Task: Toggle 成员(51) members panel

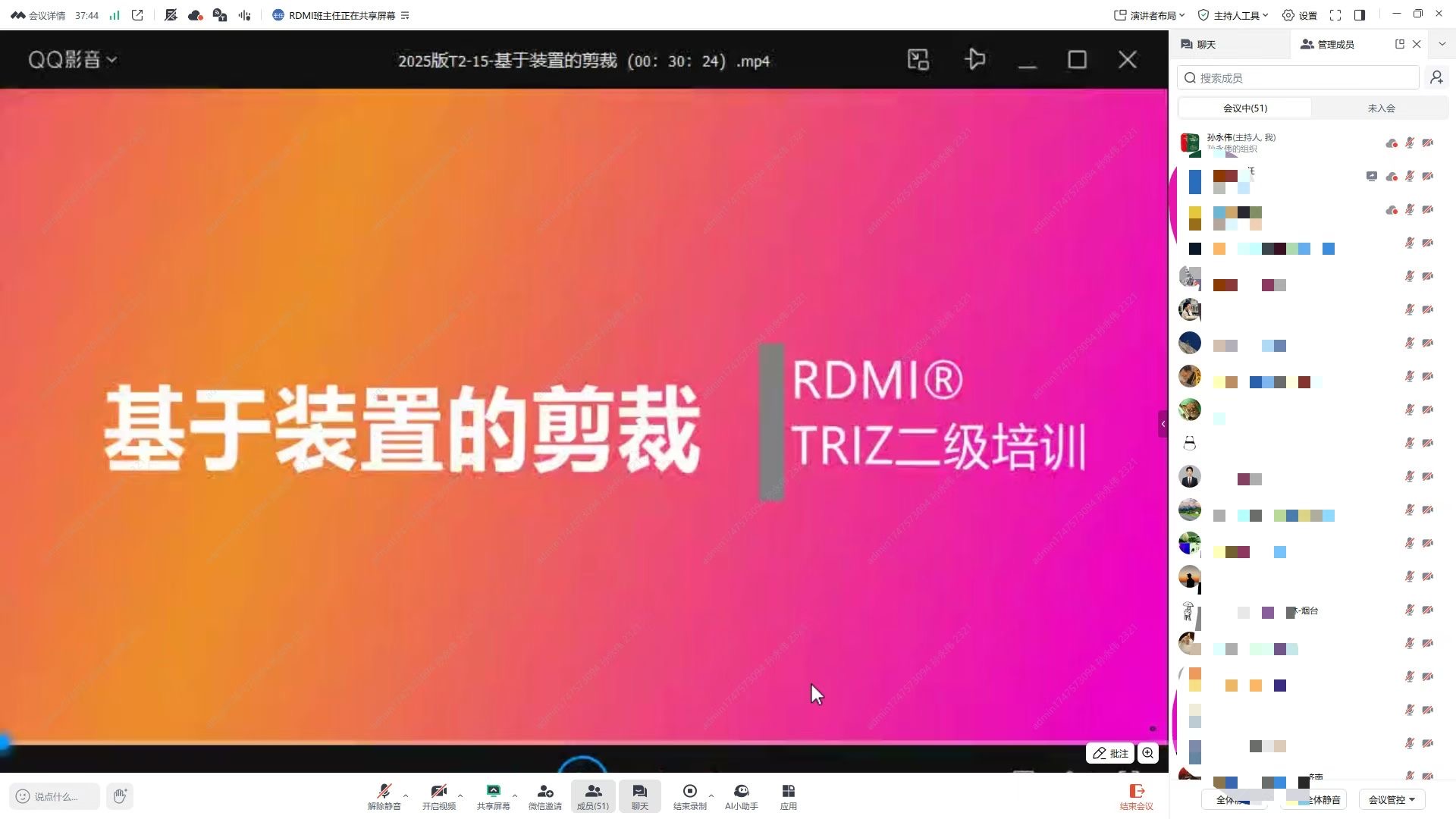Action: coord(592,795)
